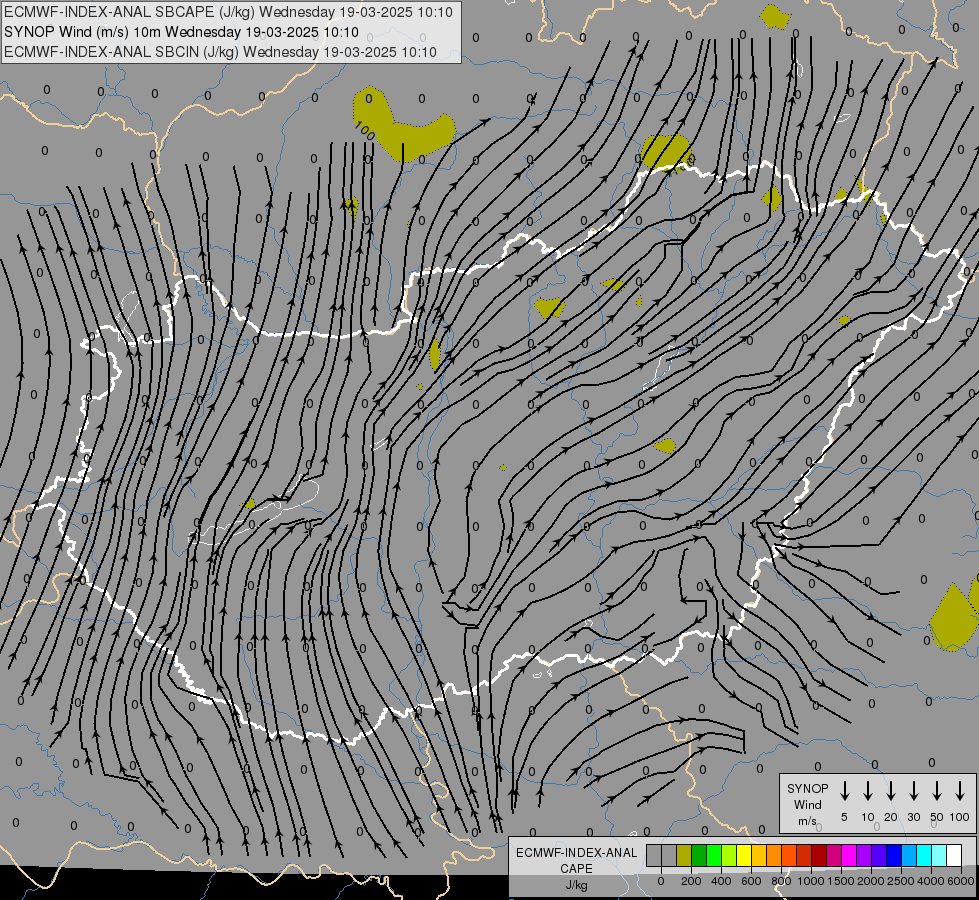Click the 200 value on CAPE scale

coord(691,881)
